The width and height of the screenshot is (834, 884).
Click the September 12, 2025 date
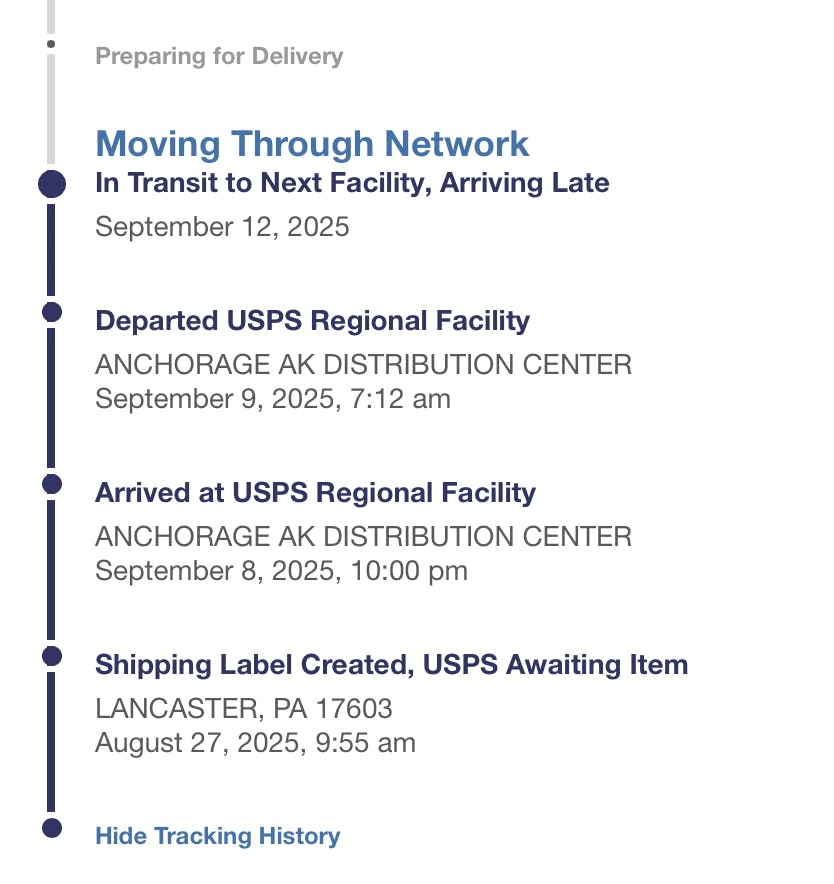(222, 227)
